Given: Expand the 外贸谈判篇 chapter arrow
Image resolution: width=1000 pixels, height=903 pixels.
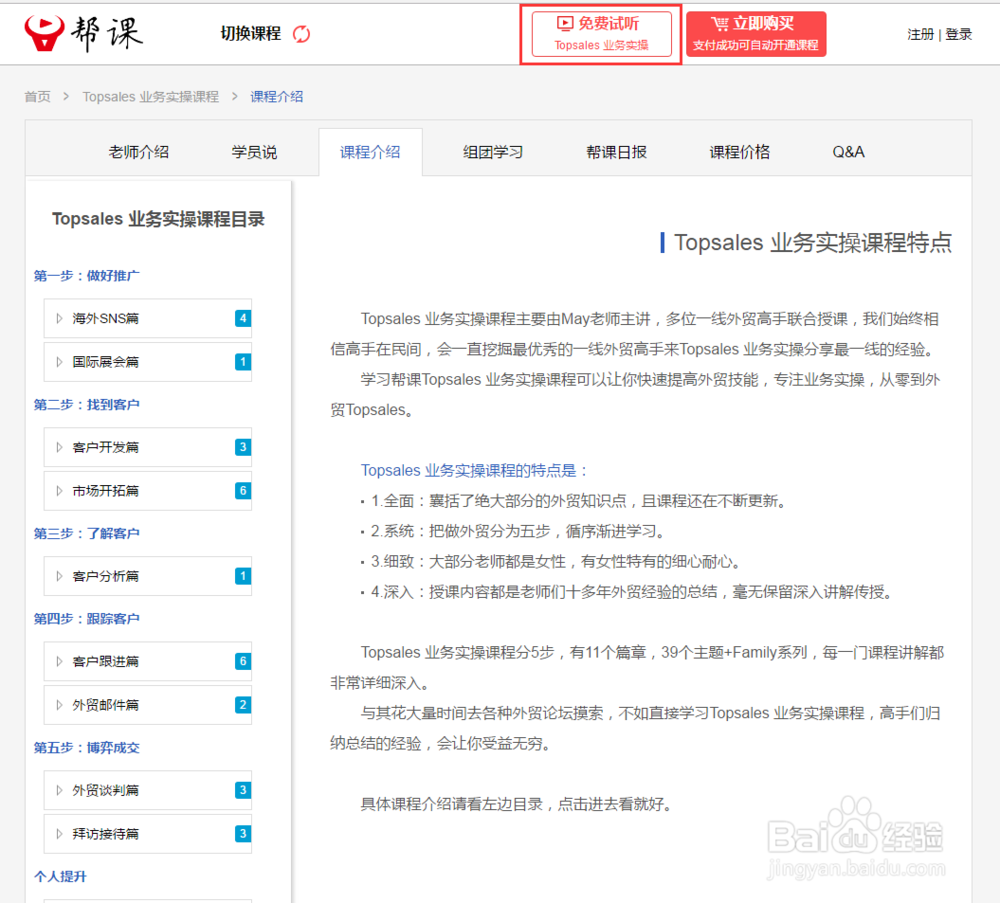Looking at the screenshot, I should point(59,790).
